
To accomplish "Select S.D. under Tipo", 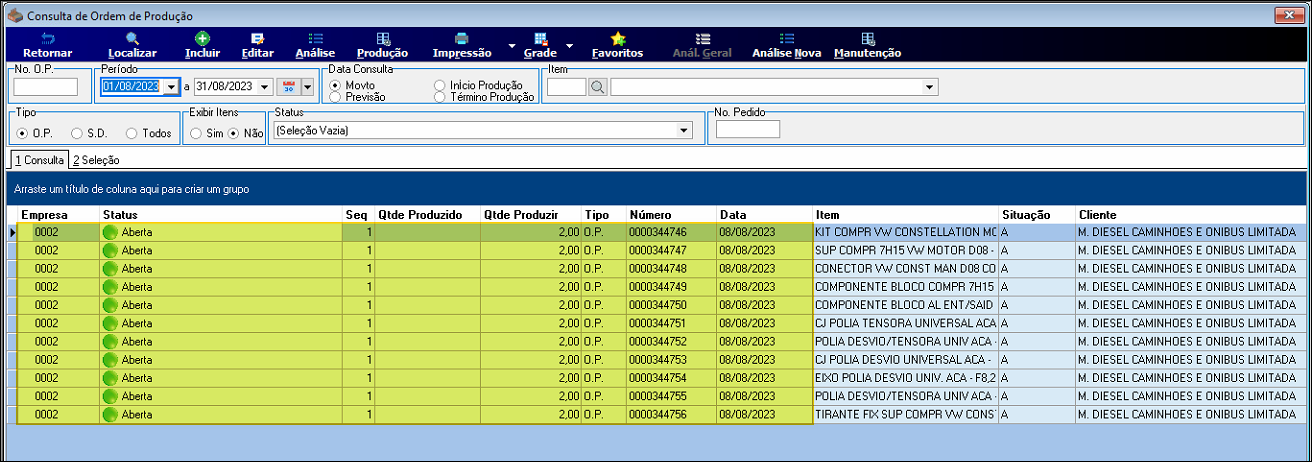I will pos(77,133).
